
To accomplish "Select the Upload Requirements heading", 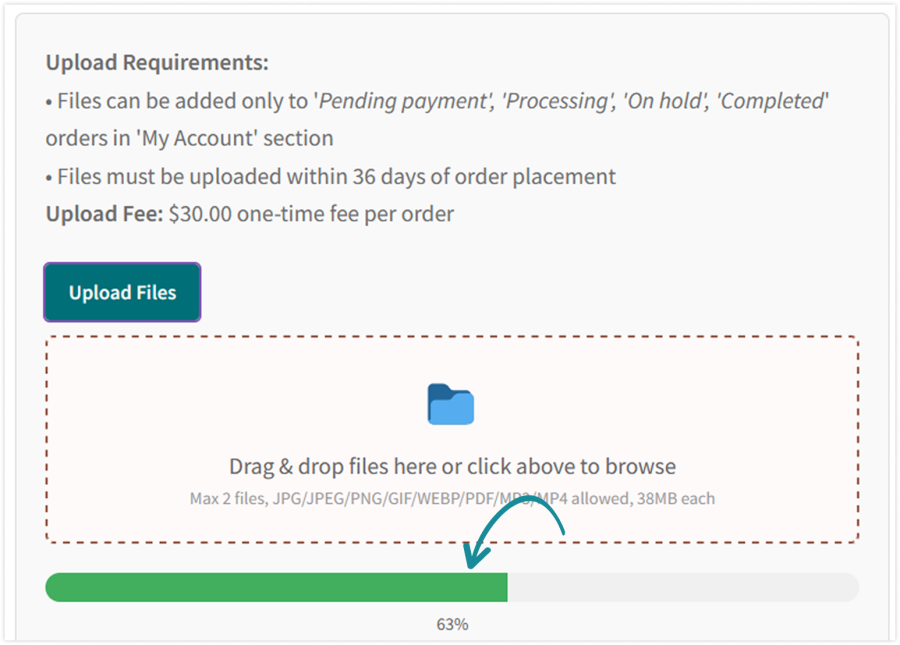I will (157, 63).
